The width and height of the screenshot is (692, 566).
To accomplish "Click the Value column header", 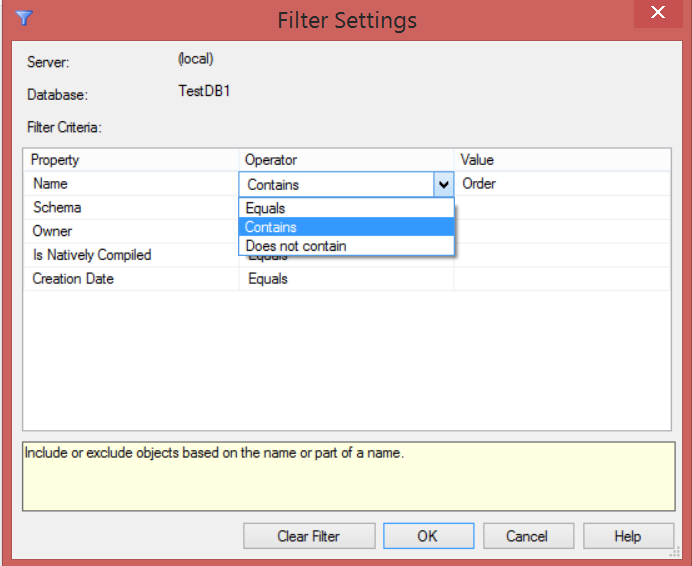I will (477, 160).
